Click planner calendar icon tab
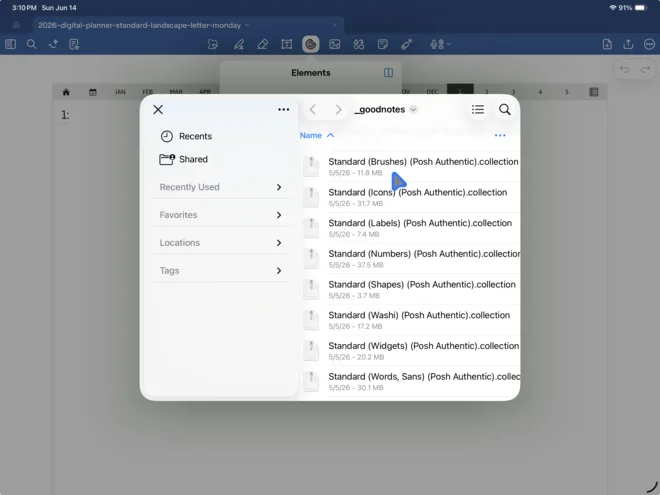 tap(93, 92)
